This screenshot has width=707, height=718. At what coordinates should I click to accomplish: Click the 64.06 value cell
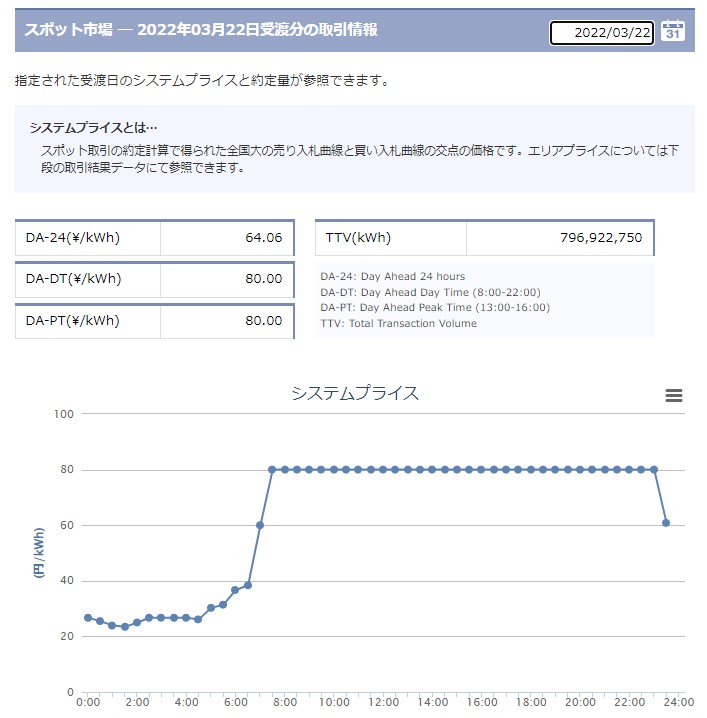click(x=226, y=239)
